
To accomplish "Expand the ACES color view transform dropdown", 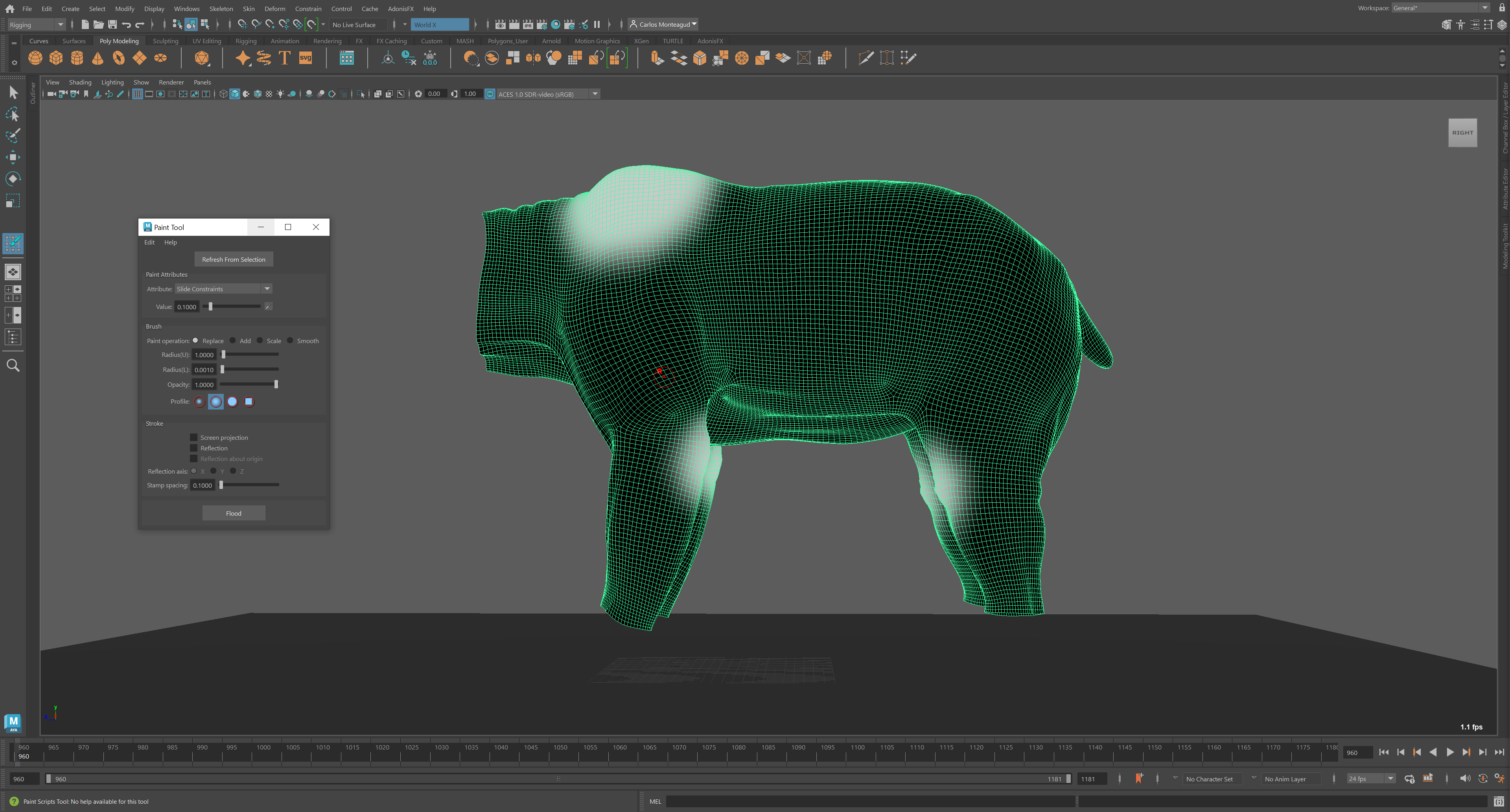I will 595,94.
